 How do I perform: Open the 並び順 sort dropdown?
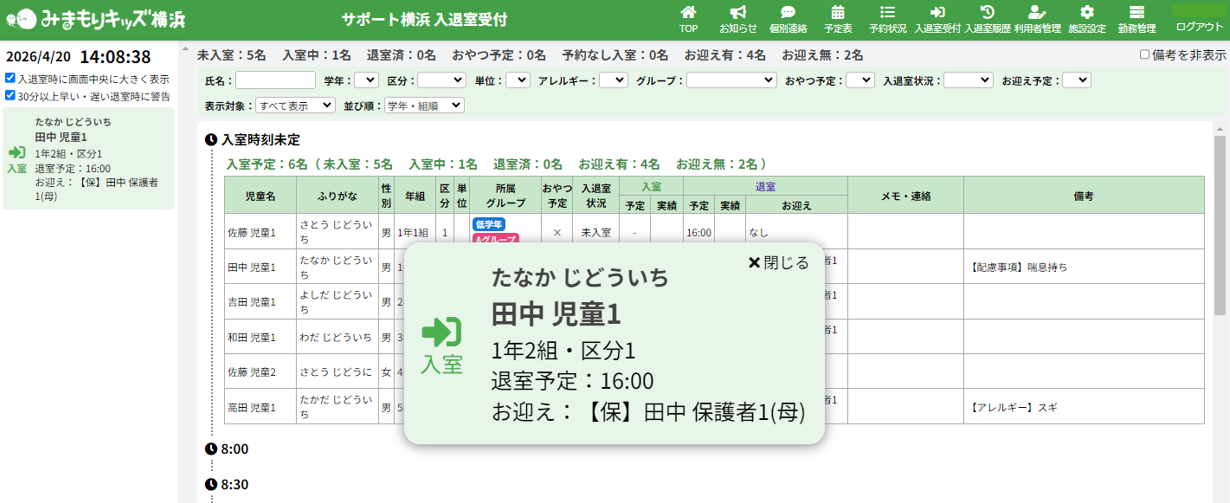(x=425, y=105)
